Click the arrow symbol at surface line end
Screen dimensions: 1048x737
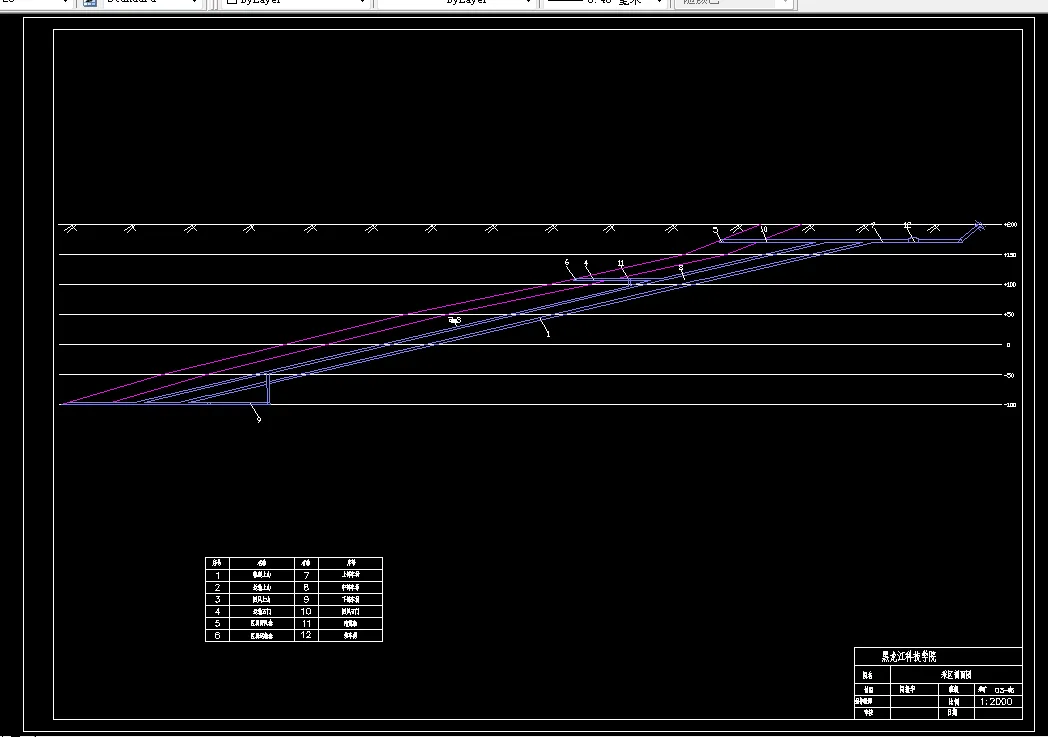[979, 226]
